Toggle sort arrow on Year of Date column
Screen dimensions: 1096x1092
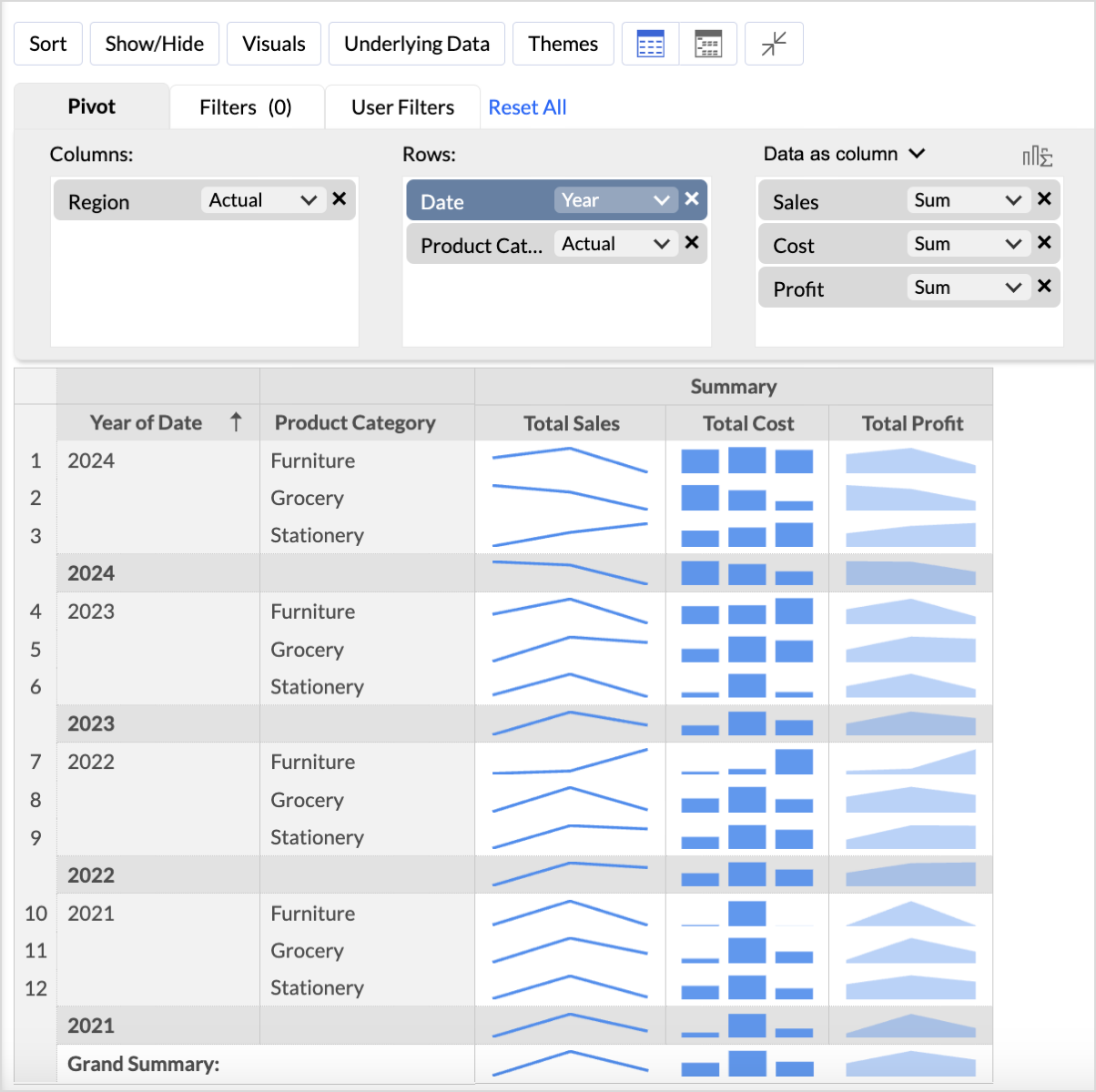pos(236,422)
